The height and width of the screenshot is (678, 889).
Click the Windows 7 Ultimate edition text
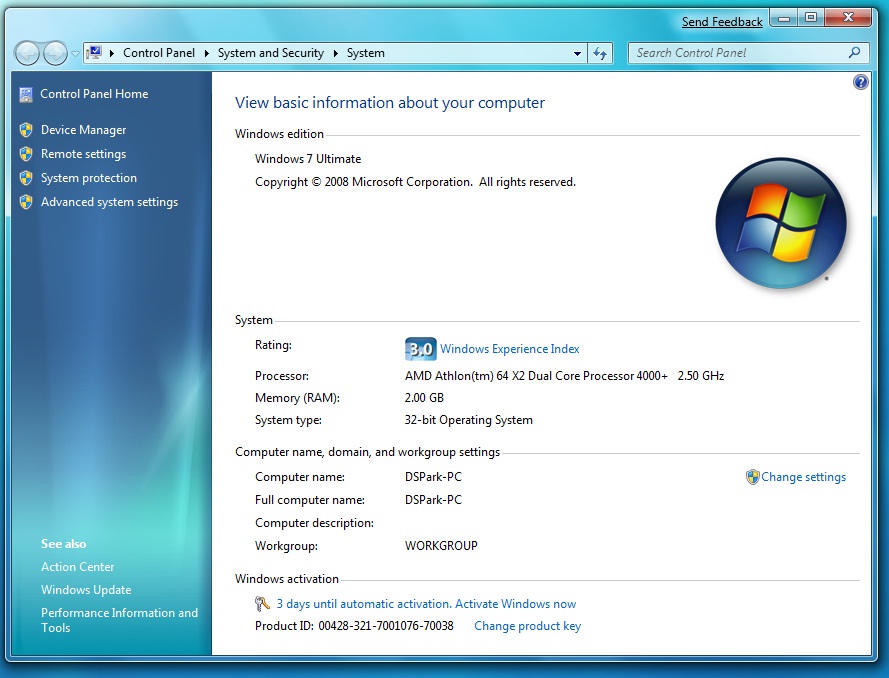tap(308, 159)
